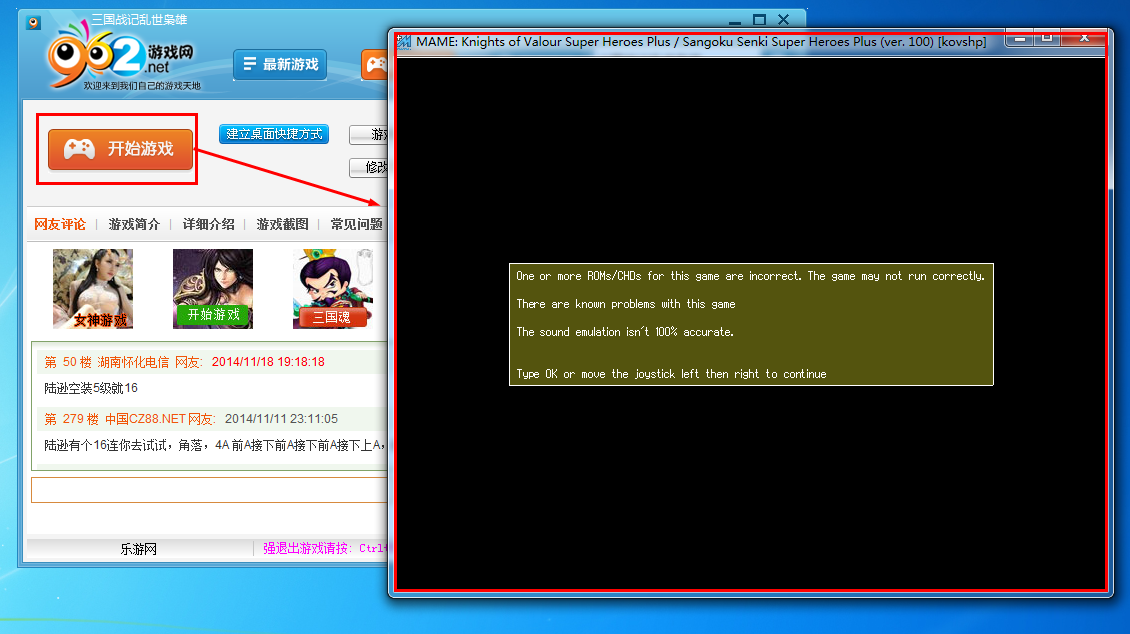Maximize the MAME emulator window
The width and height of the screenshot is (1130, 634).
pyautogui.click(x=1047, y=38)
